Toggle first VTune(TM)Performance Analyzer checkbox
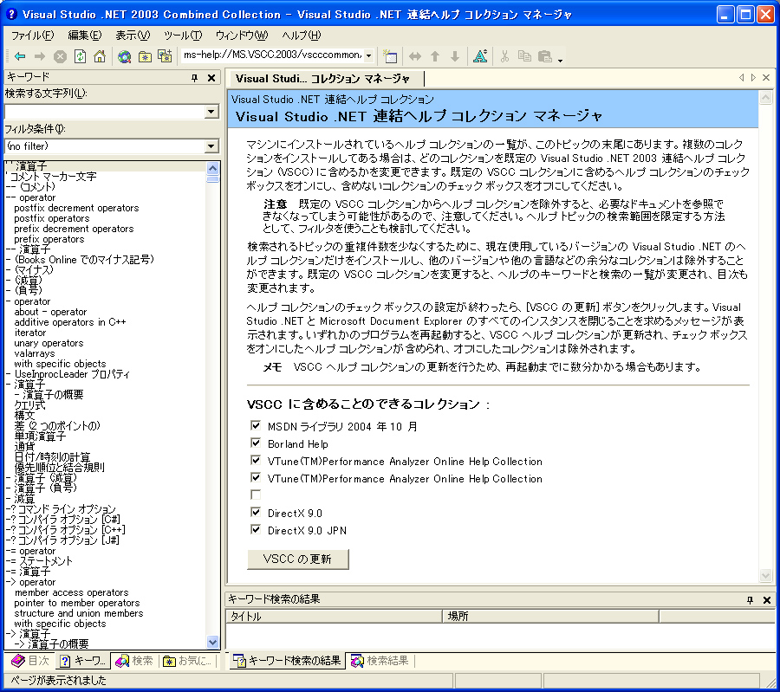 point(256,460)
